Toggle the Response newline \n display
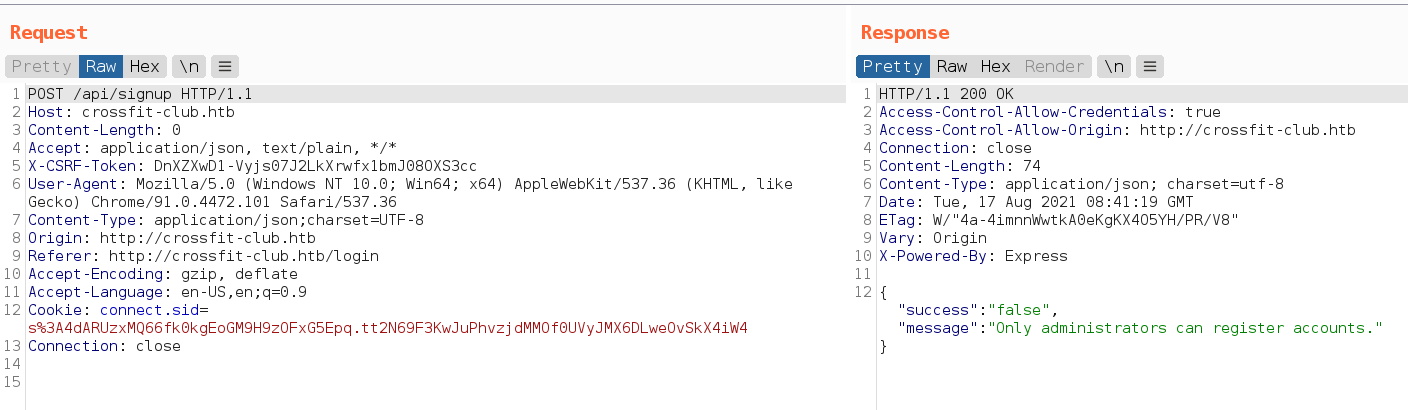Viewport: 1408px width, 410px height. tap(1113, 67)
